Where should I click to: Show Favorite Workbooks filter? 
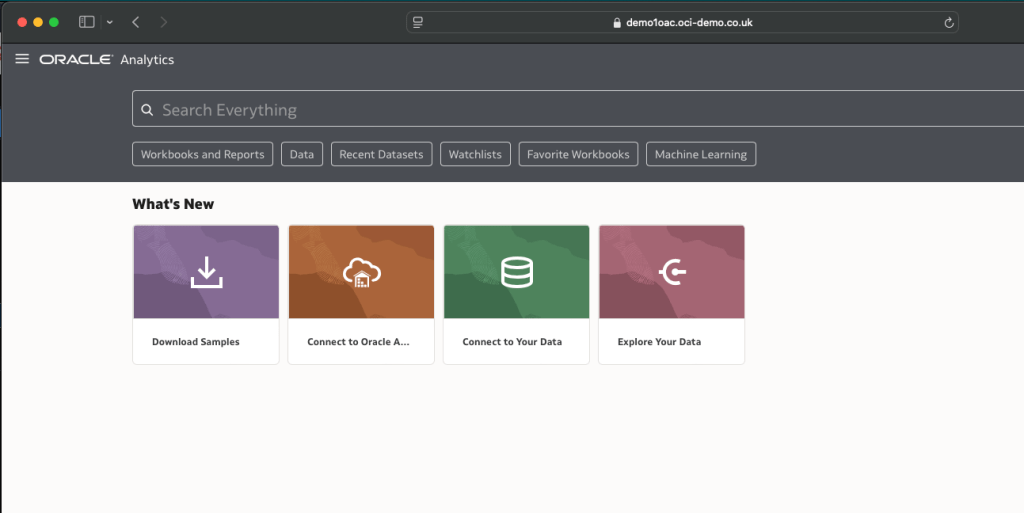pyautogui.click(x=578, y=154)
